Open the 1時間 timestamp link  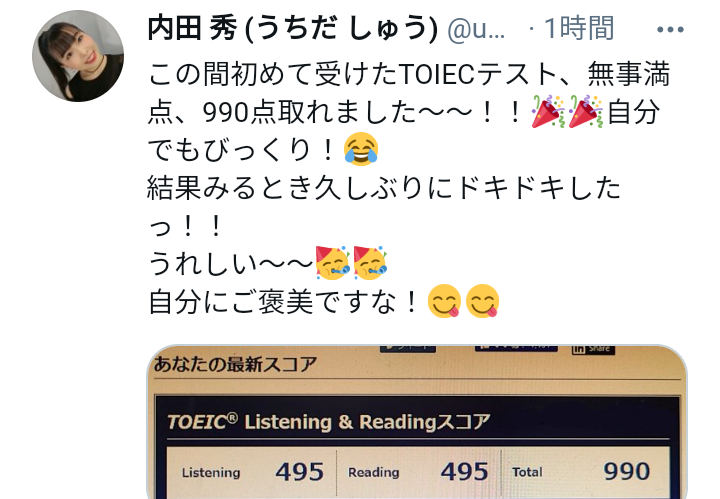click(x=579, y=28)
